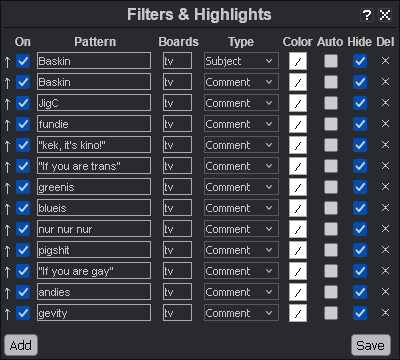Open the Type dropdown set to Subject
Image resolution: width=400 pixels, height=360 pixels.
point(241,61)
